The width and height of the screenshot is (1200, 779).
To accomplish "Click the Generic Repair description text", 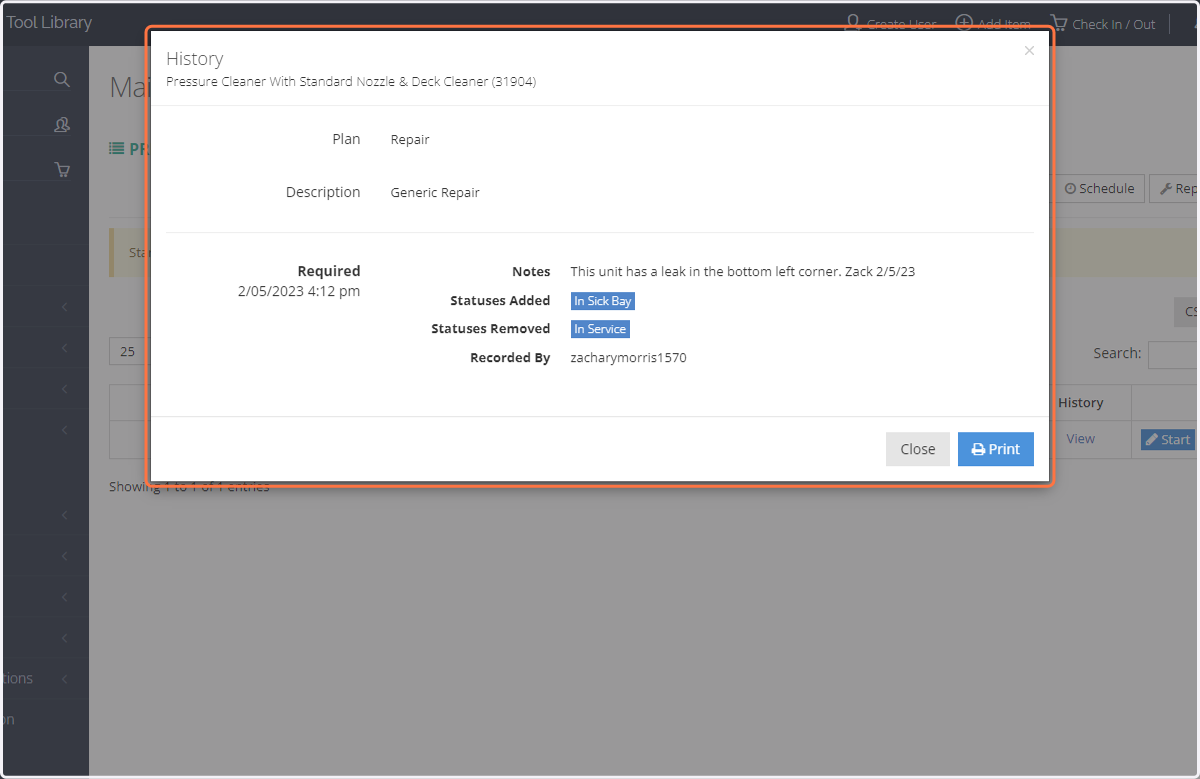I will [x=435, y=192].
